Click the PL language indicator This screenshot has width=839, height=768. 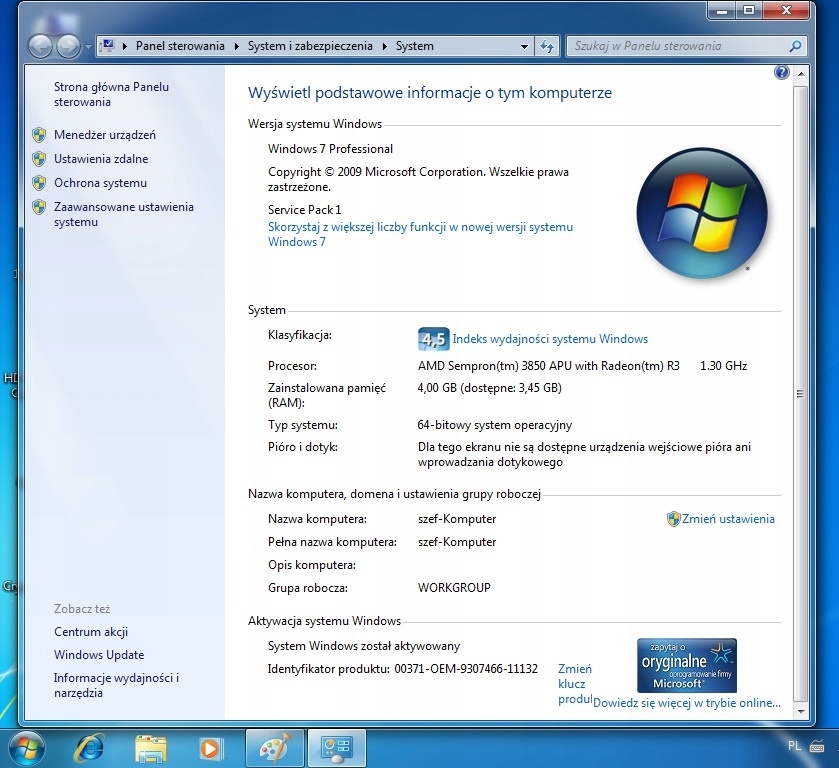(795, 746)
